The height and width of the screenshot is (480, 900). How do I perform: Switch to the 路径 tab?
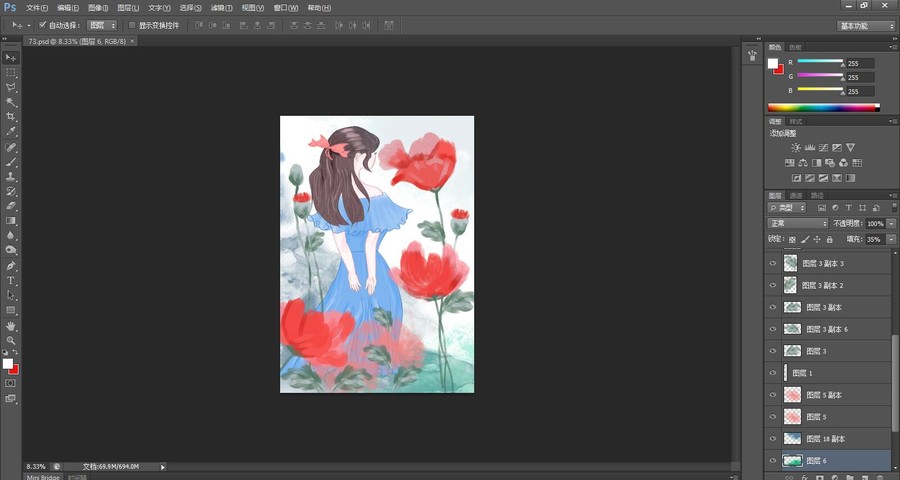817,196
